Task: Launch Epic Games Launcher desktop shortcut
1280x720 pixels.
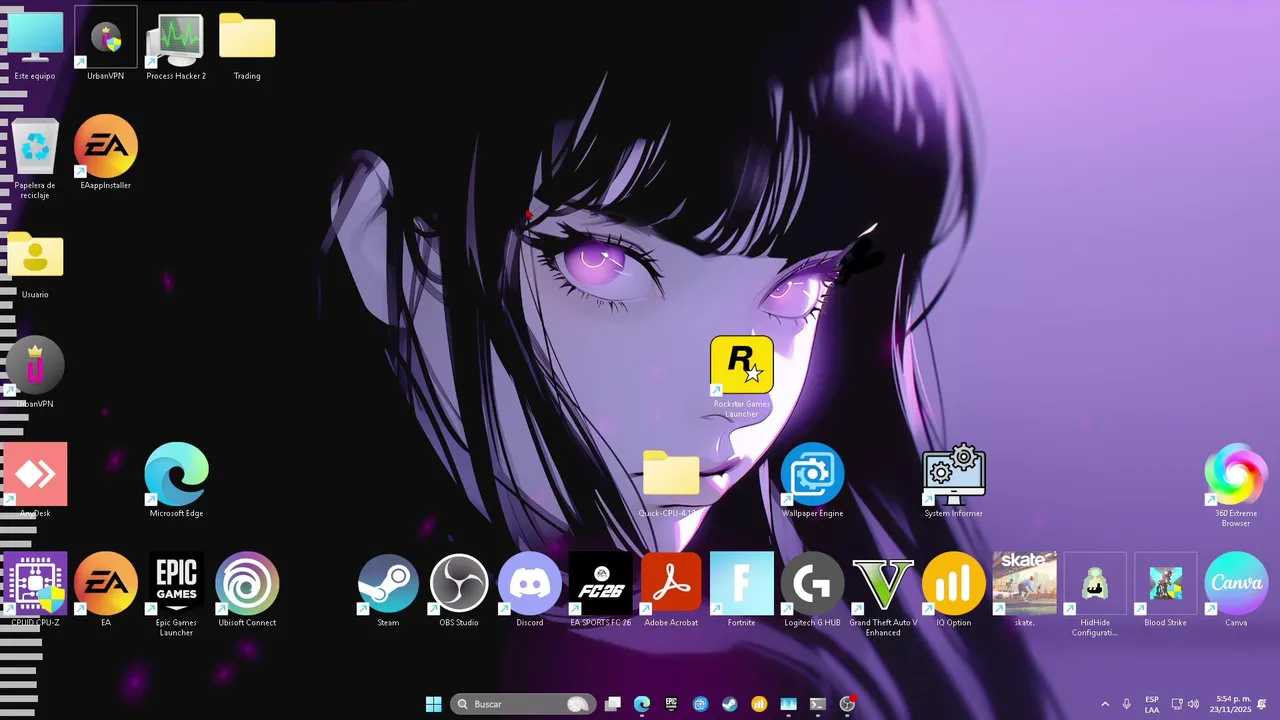Action: [176, 593]
